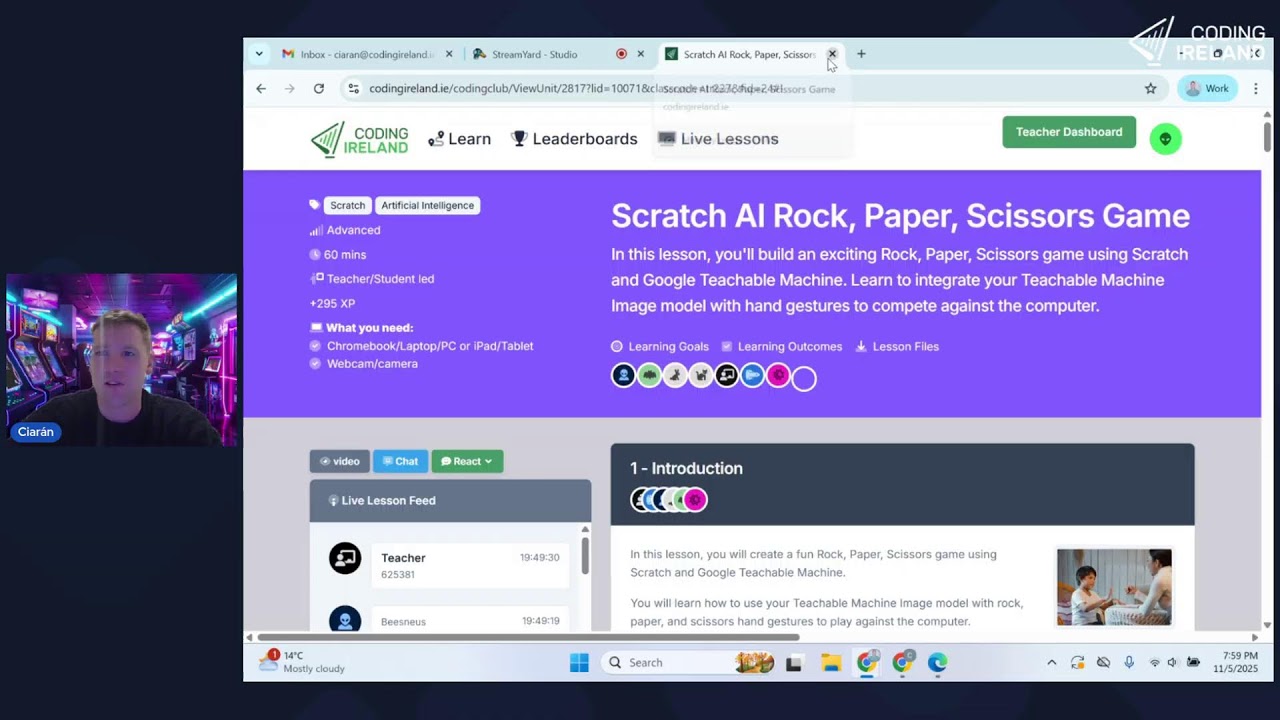The height and width of the screenshot is (720, 1280).
Task: Click the 1 - Introduction section heading
Action: 686,468
